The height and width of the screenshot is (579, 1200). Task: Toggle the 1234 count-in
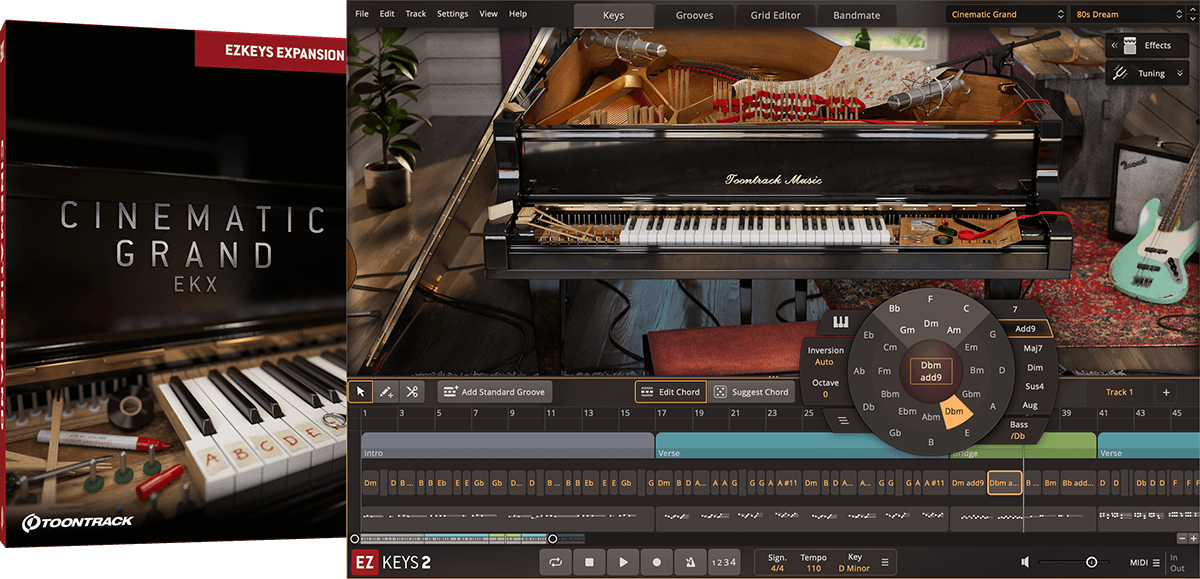coord(724,563)
